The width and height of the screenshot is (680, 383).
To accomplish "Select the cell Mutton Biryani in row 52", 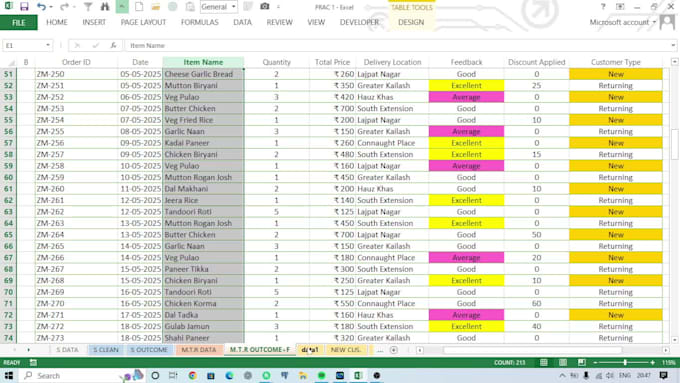I will tap(203, 85).
